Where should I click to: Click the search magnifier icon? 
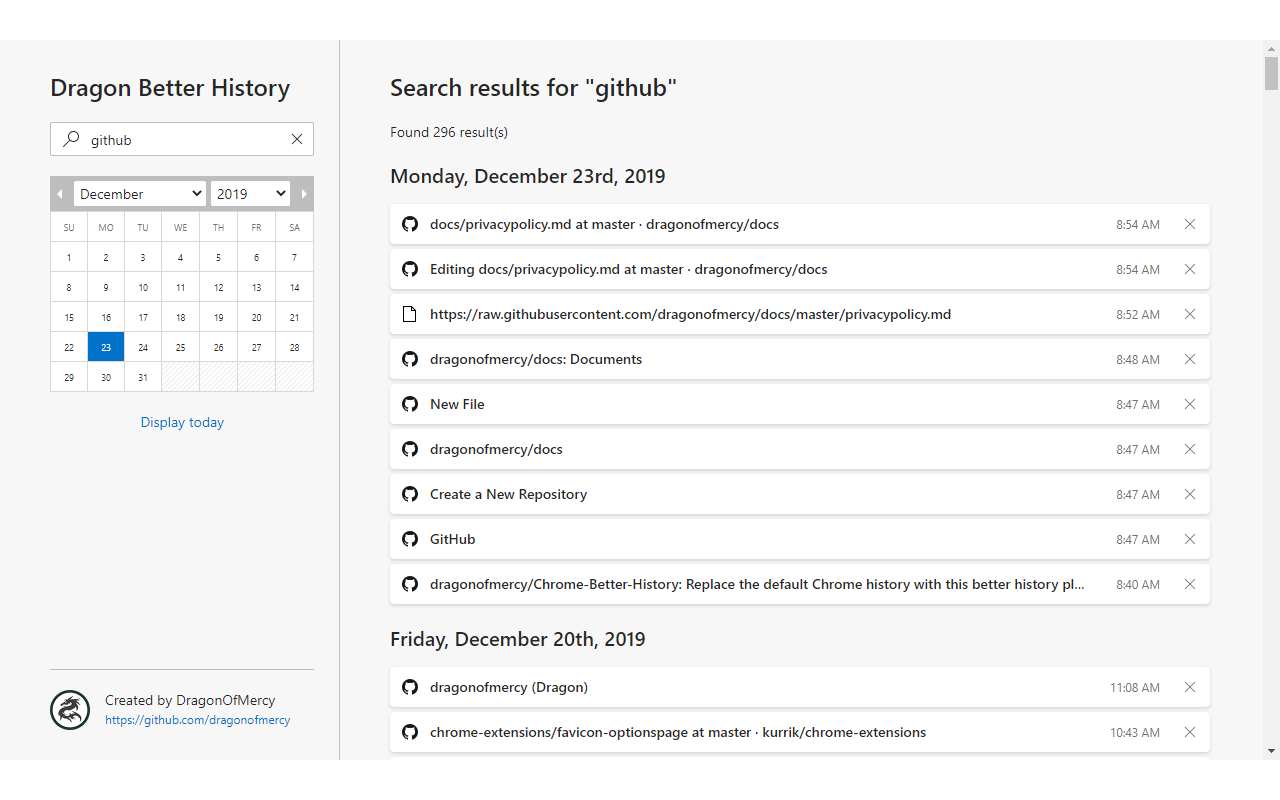tap(71, 140)
